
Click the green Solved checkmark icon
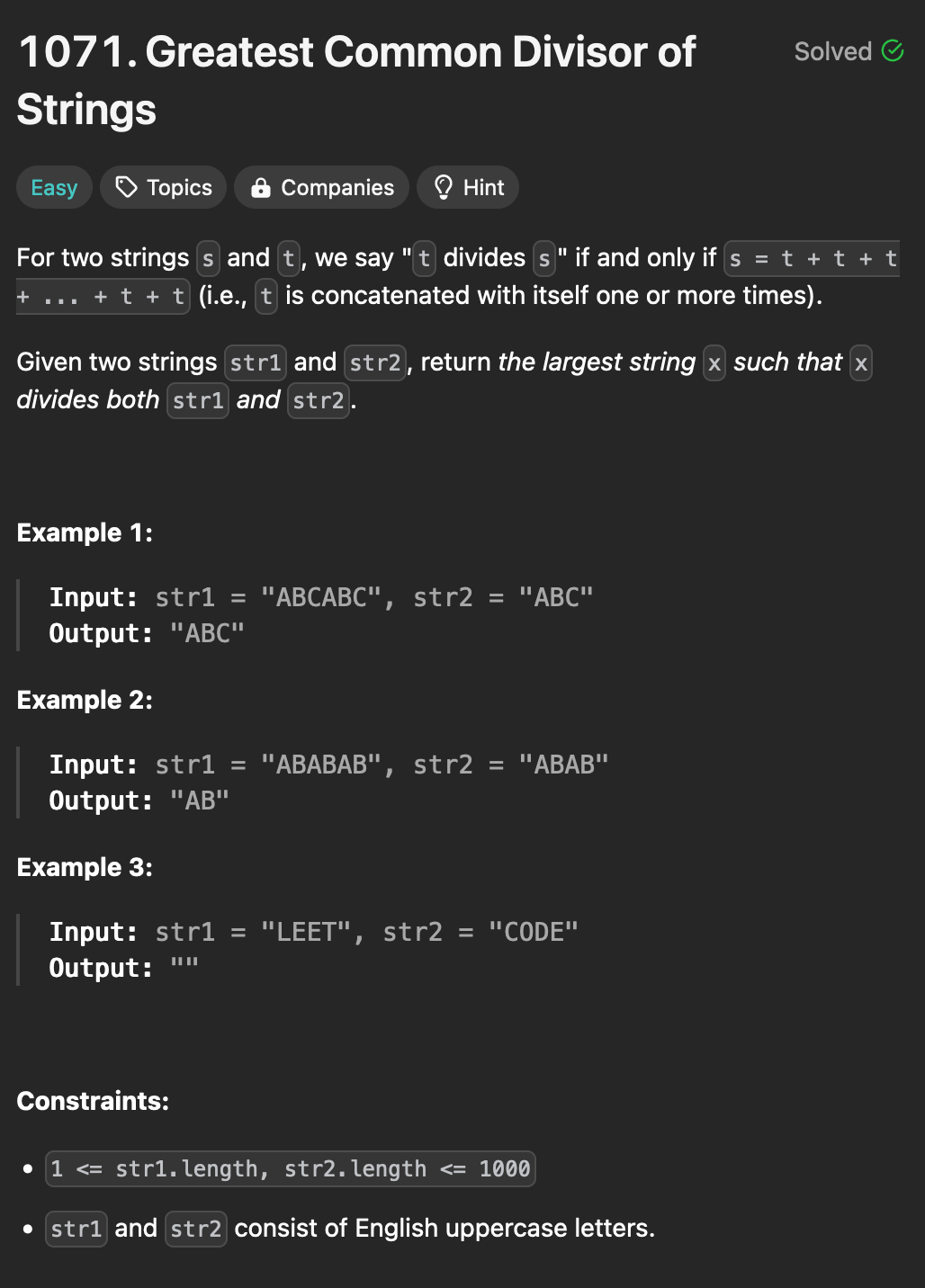tap(893, 51)
